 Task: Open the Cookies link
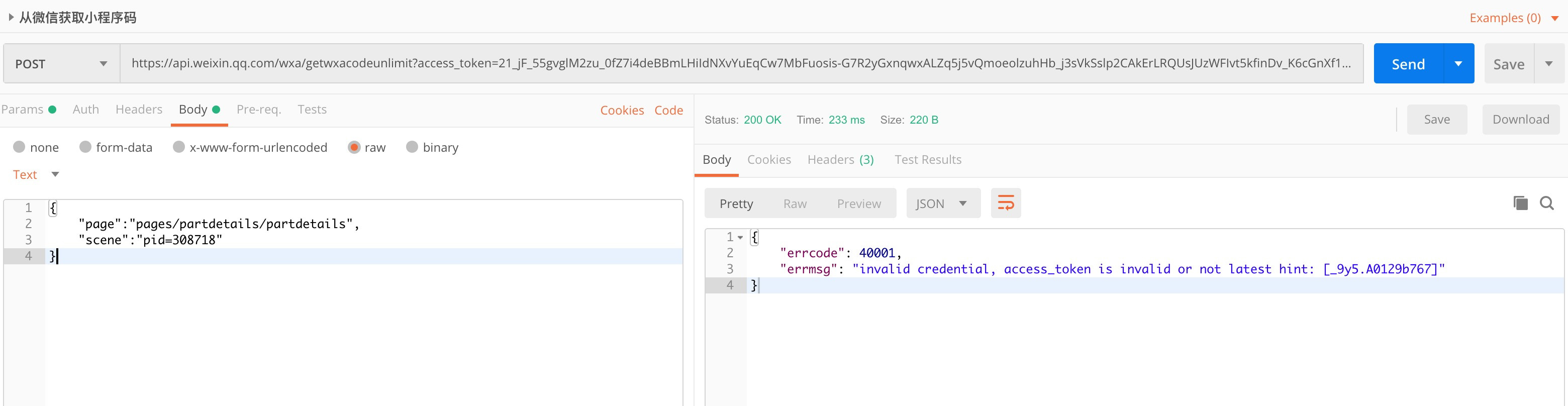pos(622,110)
